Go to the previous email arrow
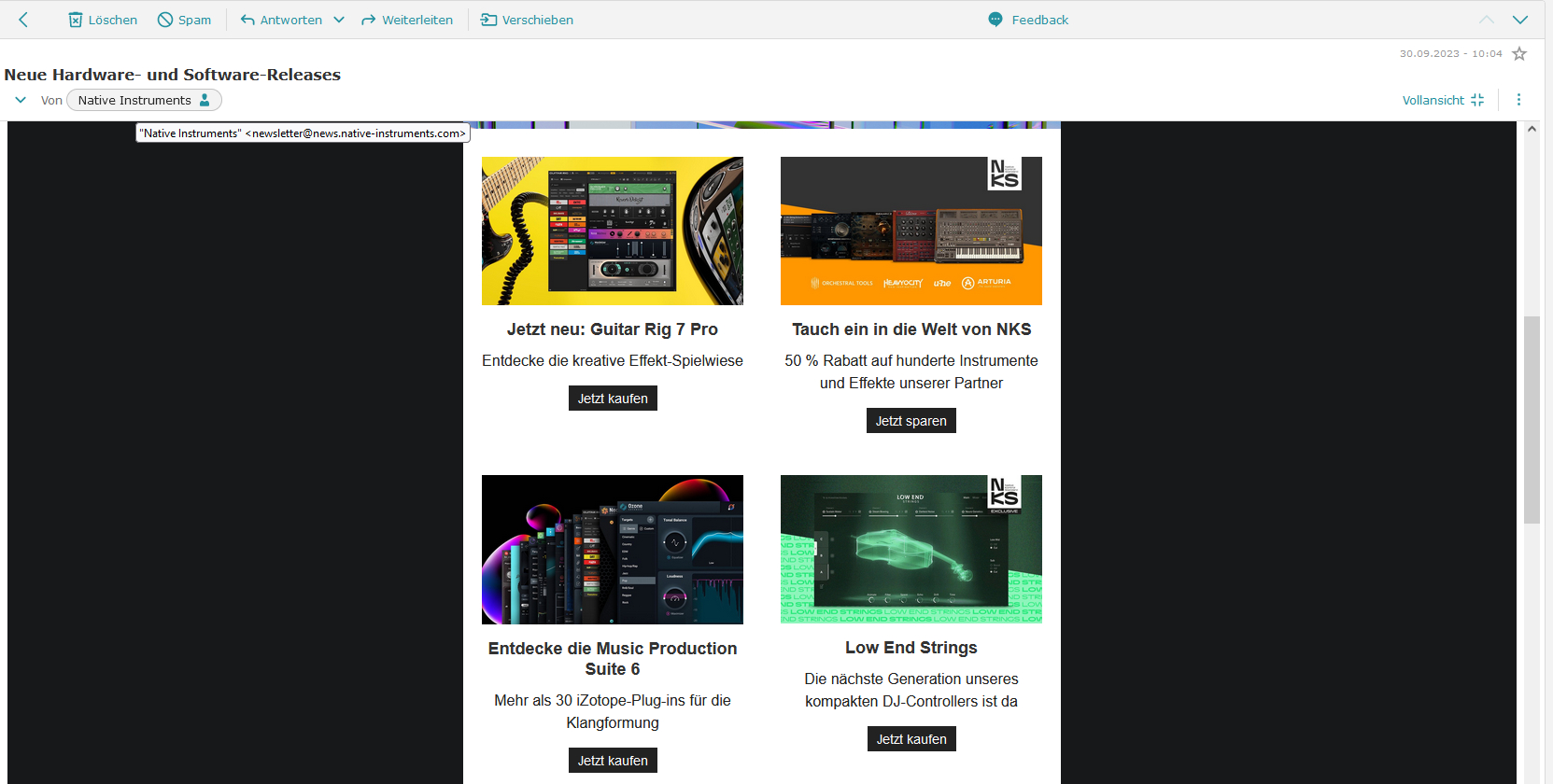The image size is (1553, 784). click(1487, 20)
